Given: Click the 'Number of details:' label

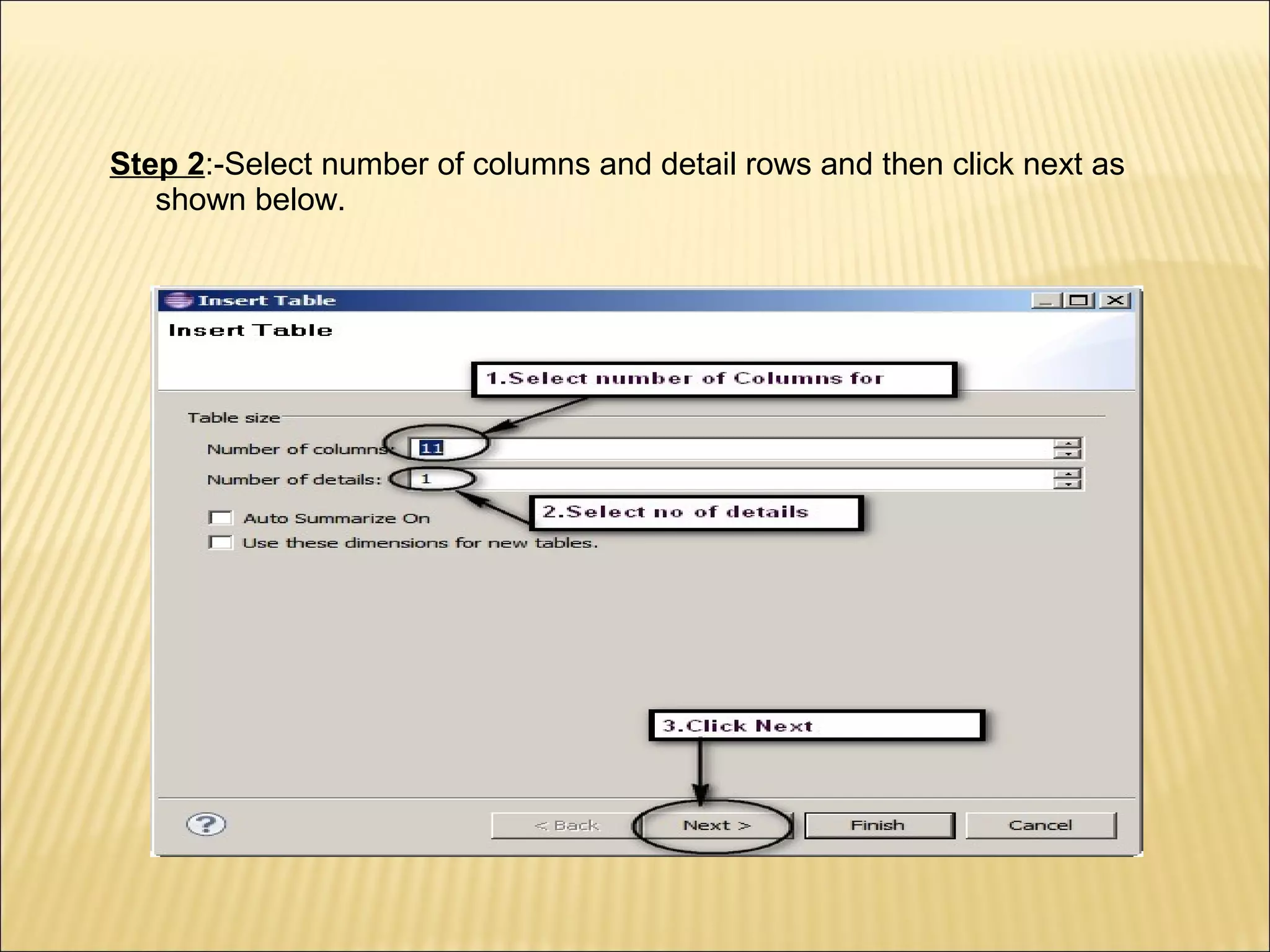Looking at the screenshot, I should coord(294,480).
